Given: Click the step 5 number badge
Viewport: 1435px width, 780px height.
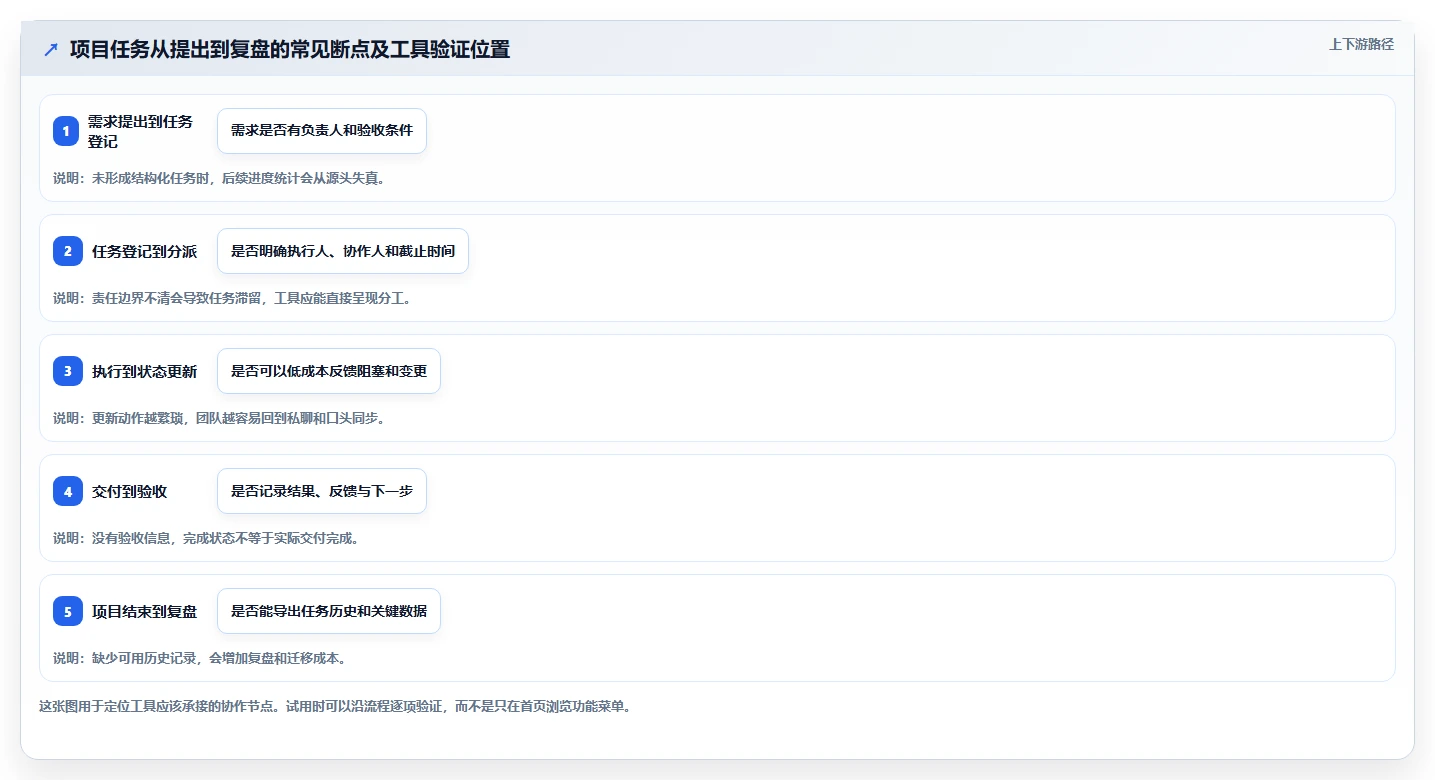Looking at the screenshot, I should pos(68,611).
